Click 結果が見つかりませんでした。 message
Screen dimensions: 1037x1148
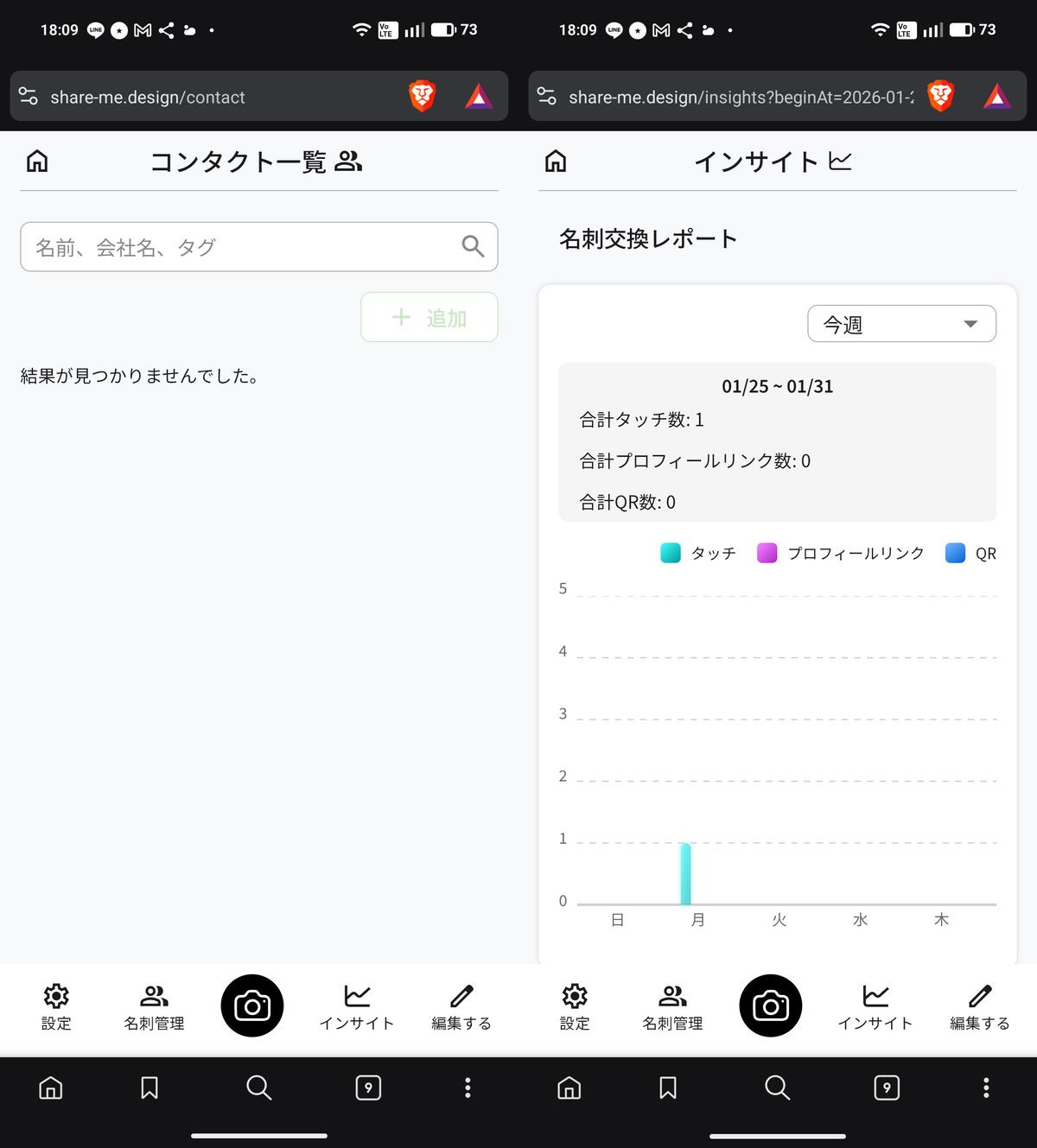coord(140,376)
